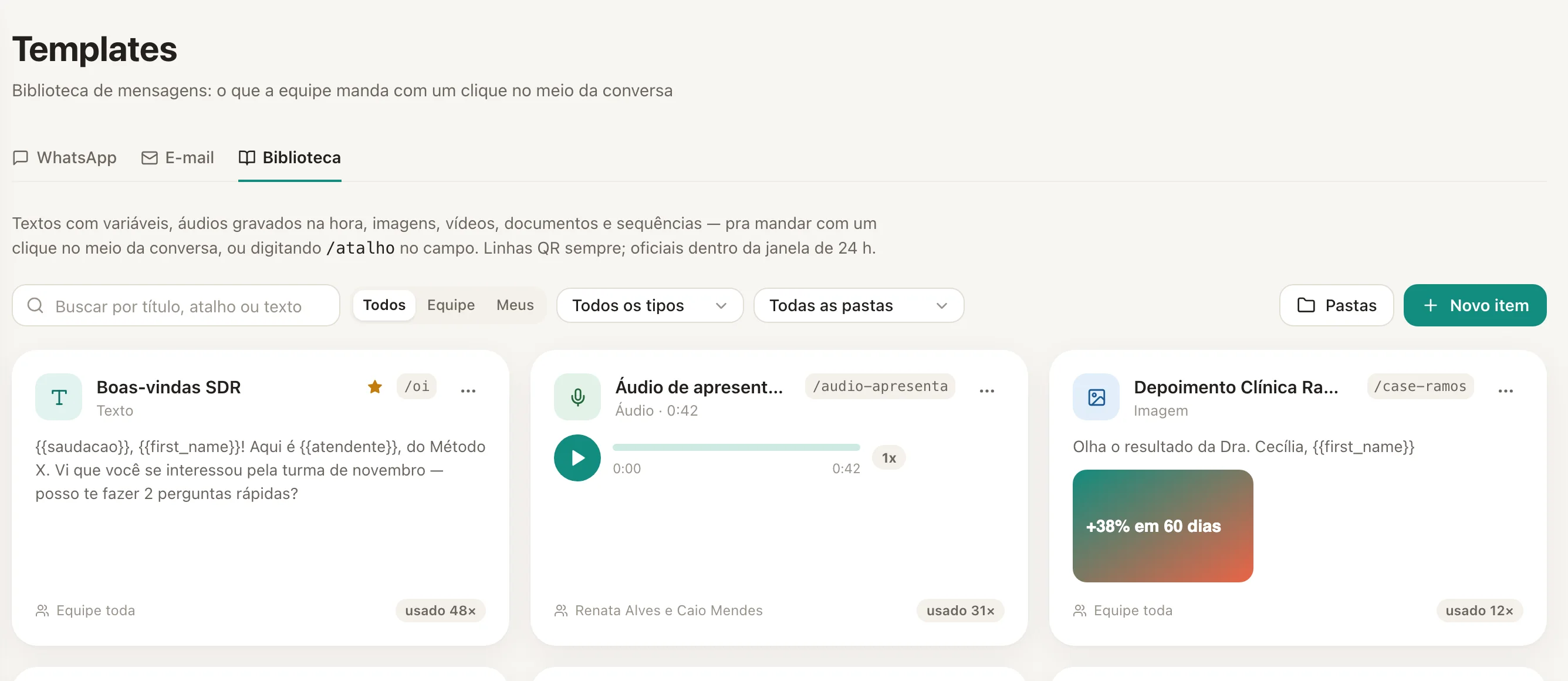Click the usado 12× badge
This screenshot has height=681, width=1568.
coord(1479,611)
